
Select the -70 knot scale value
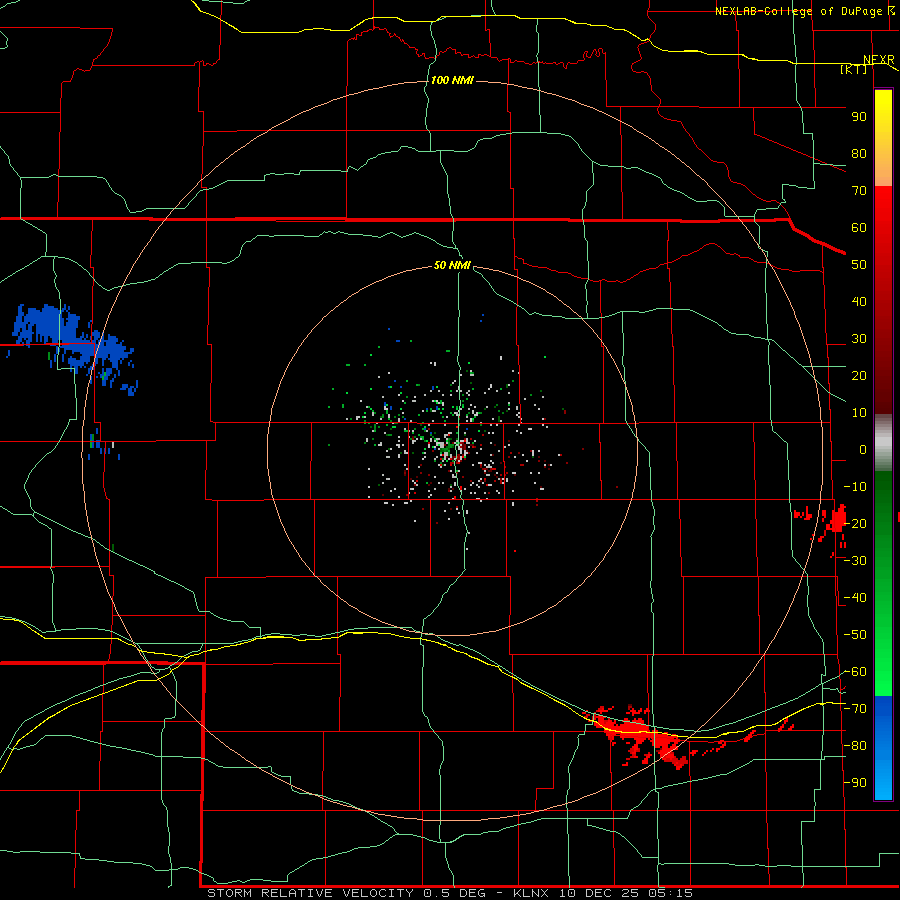point(855,709)
